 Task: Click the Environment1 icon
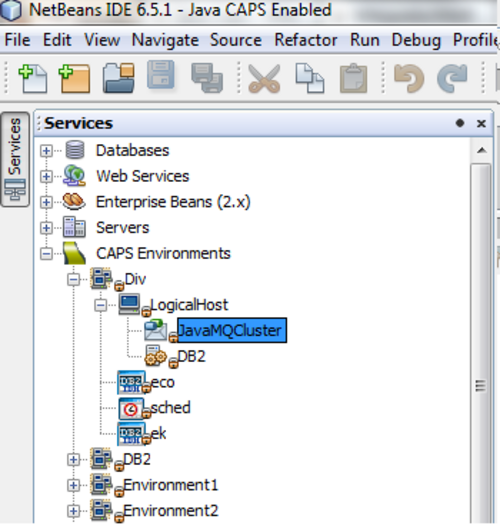[x=102, y=485]
